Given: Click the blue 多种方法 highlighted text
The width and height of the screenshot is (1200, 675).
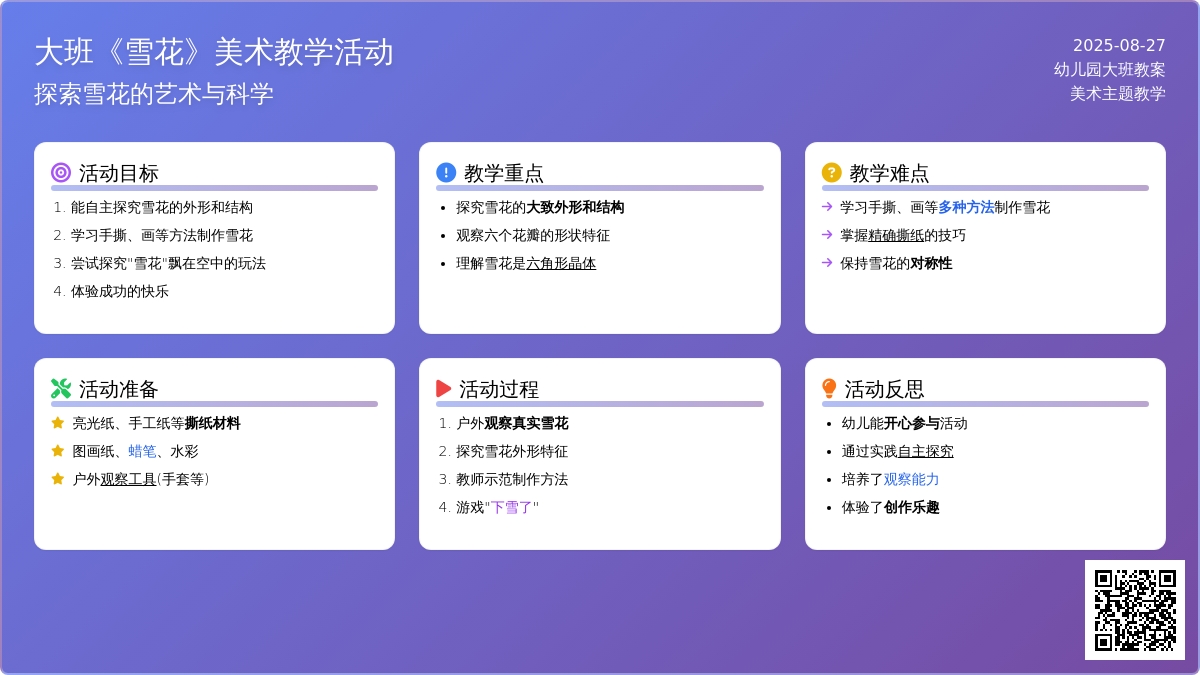Looking at the screenshot, I should tap(966, 207).
